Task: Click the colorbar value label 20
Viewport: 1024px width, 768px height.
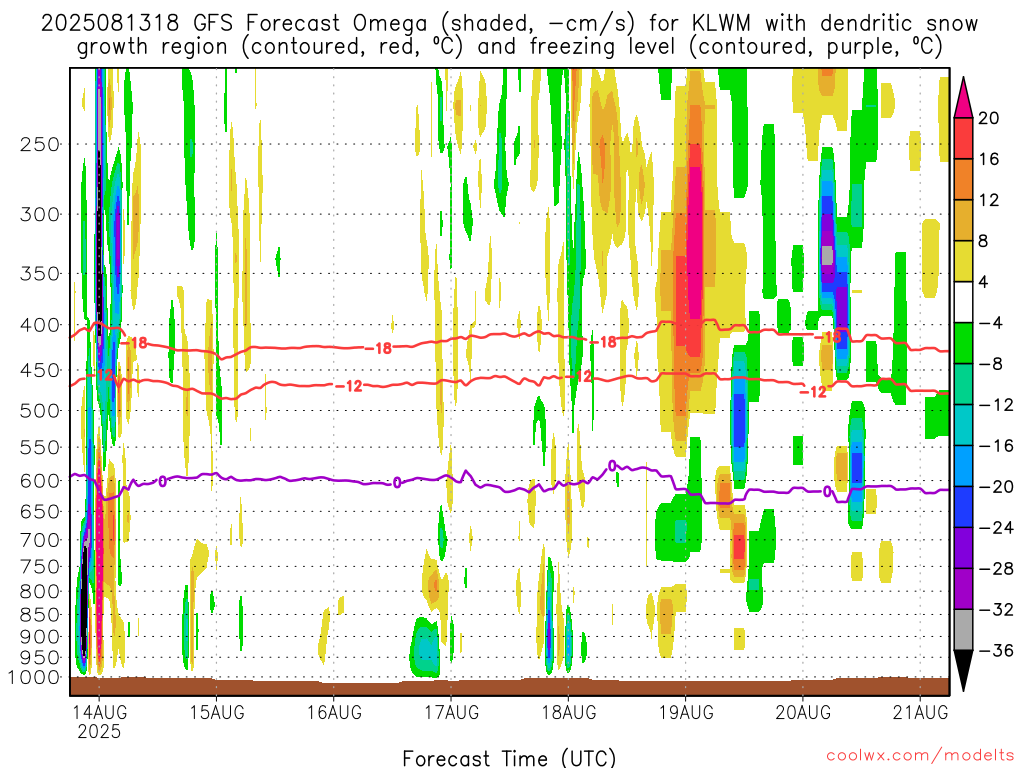Action: pyautogui.click(x=989, y=118)
